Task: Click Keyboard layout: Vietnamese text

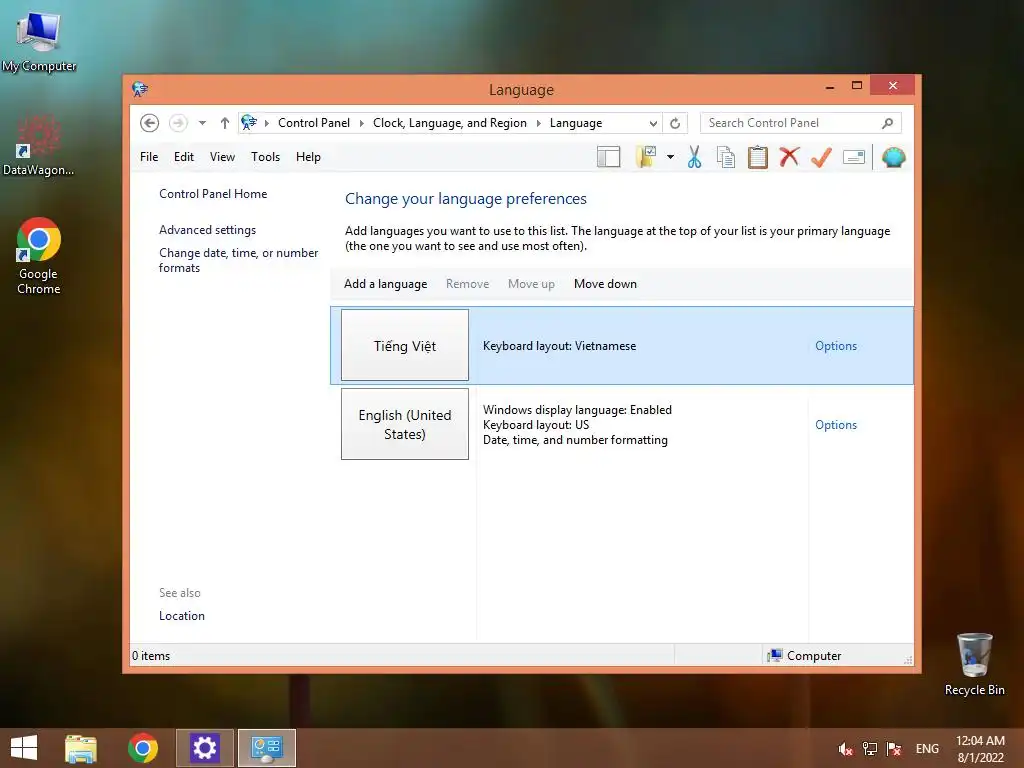Action: coord(560,346)
